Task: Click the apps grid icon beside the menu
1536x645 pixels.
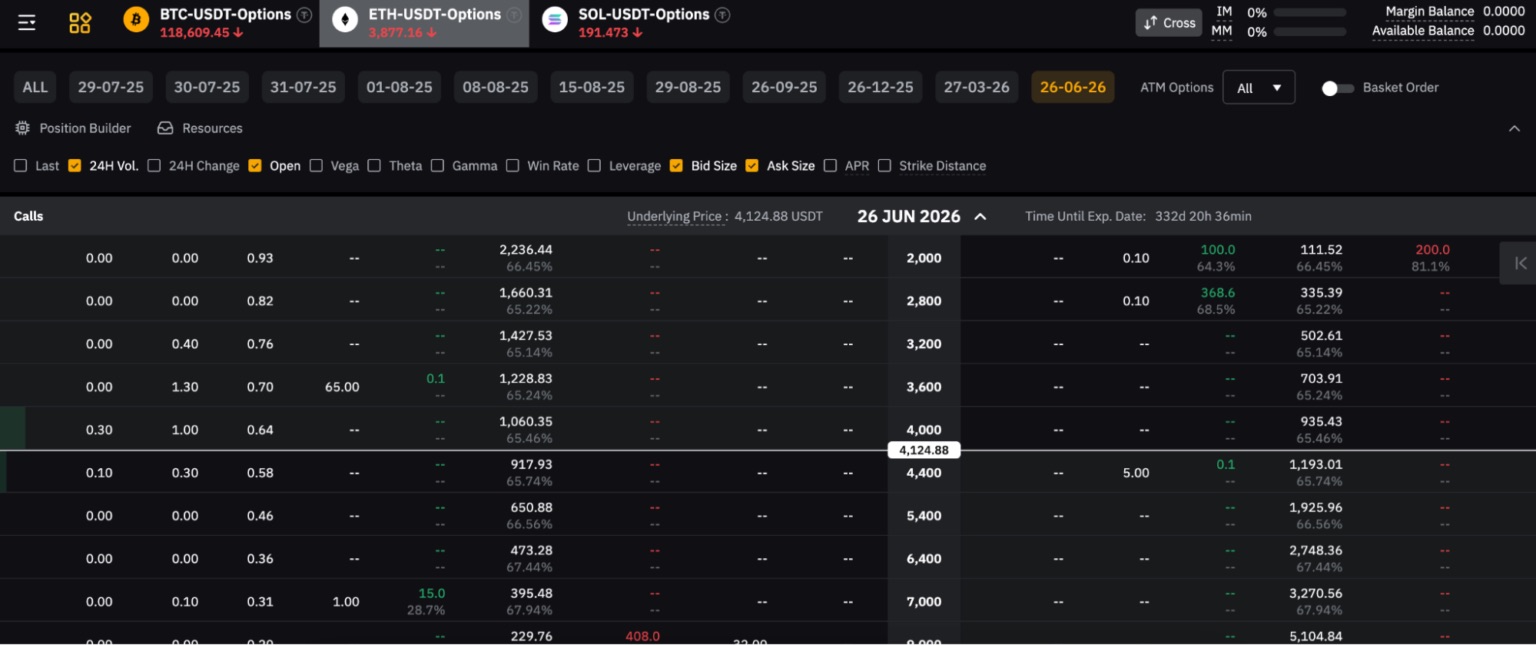Action: 79,21
